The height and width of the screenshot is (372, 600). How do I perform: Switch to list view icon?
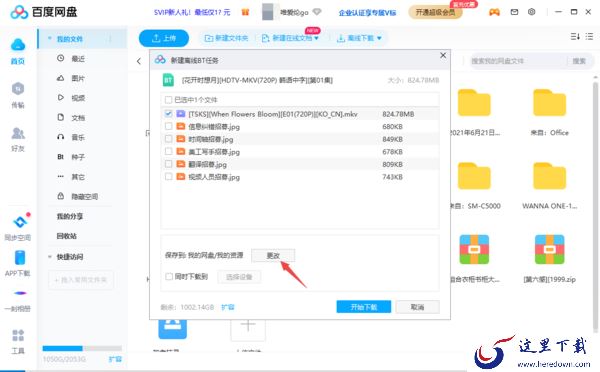click(x=589, y=37)
